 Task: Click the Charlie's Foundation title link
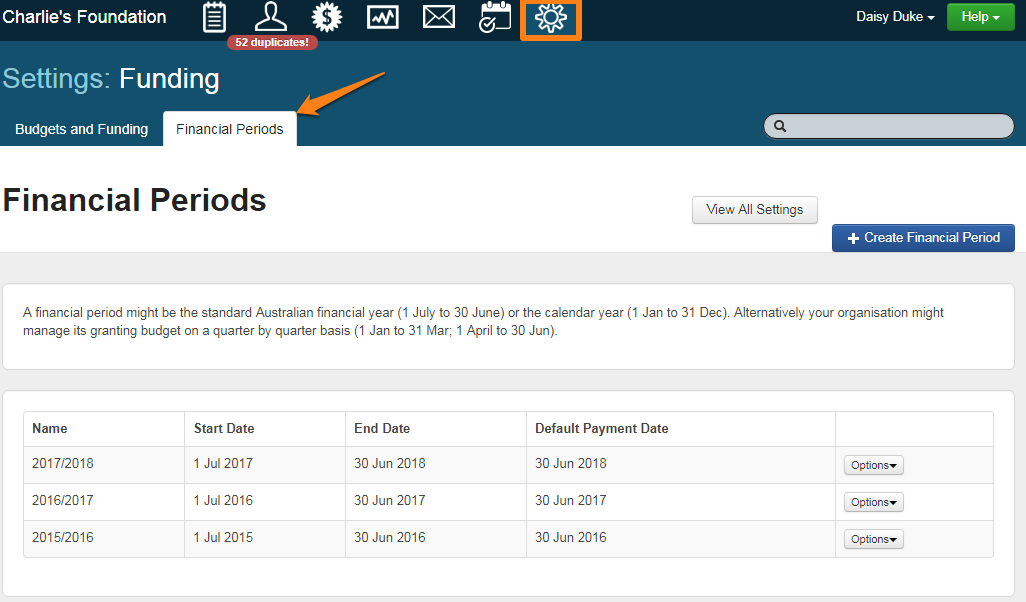coord(84,17)
